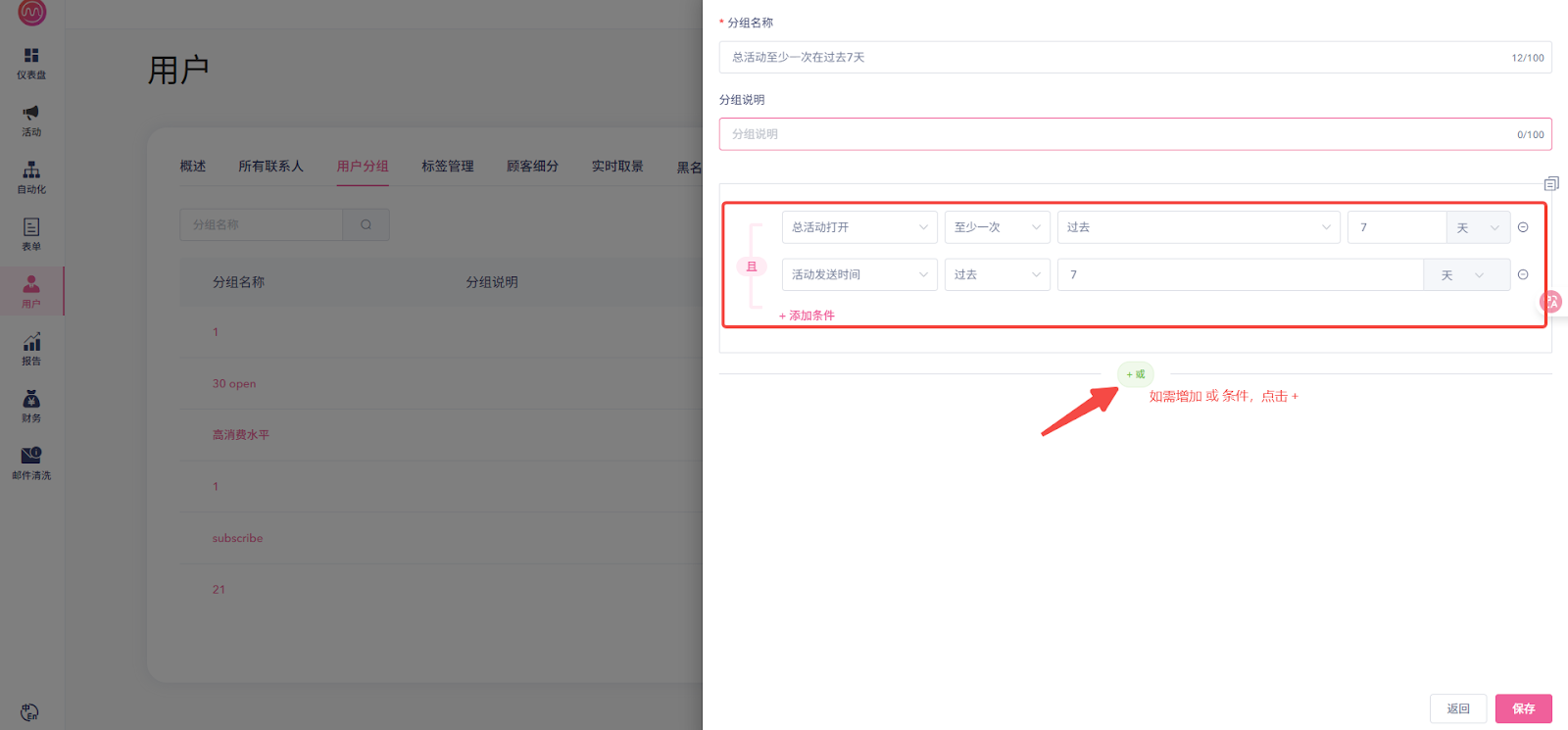Click the 分组说明 description input field

(x=1117, y=134)
